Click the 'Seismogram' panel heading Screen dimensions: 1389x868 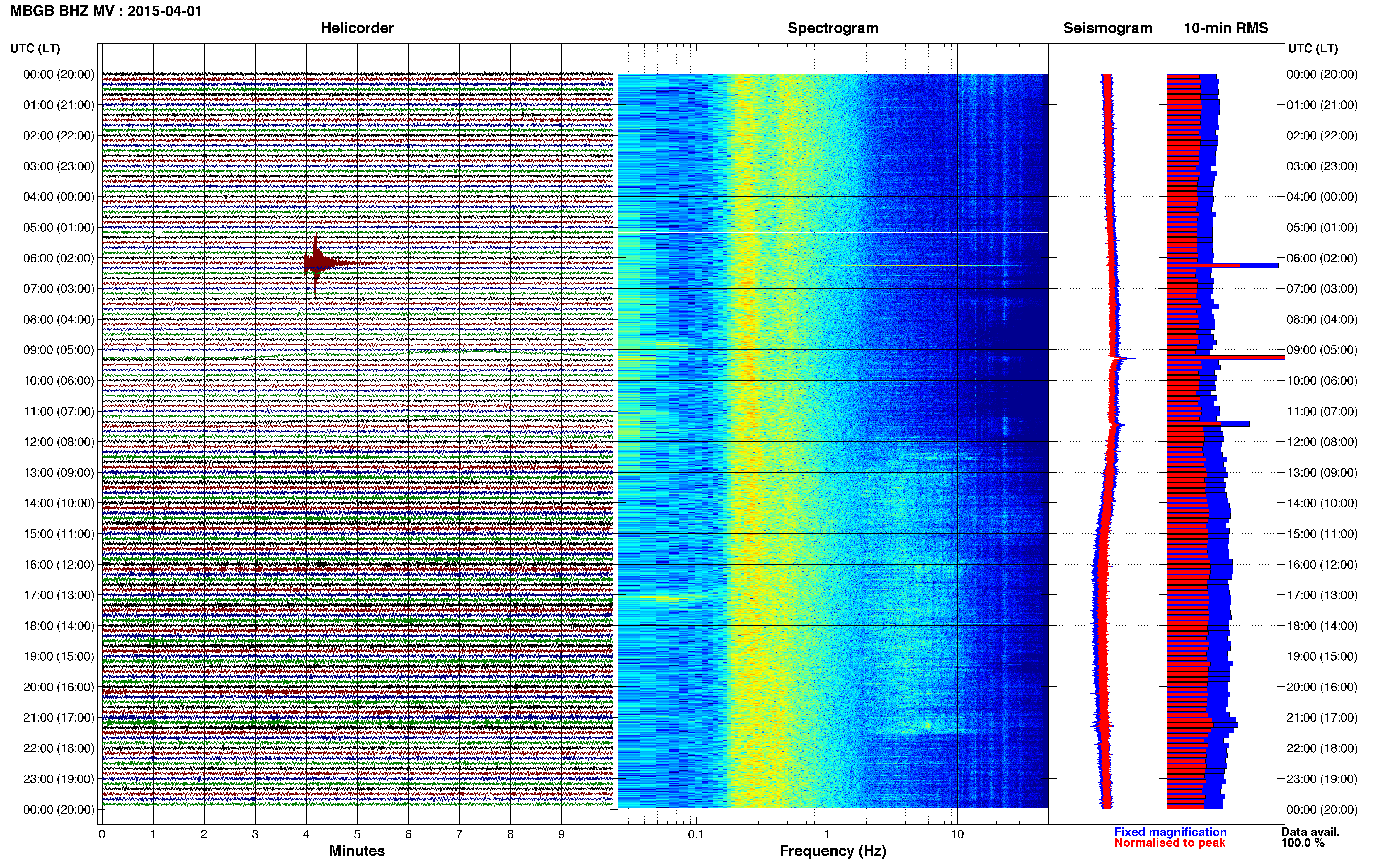1108,28
